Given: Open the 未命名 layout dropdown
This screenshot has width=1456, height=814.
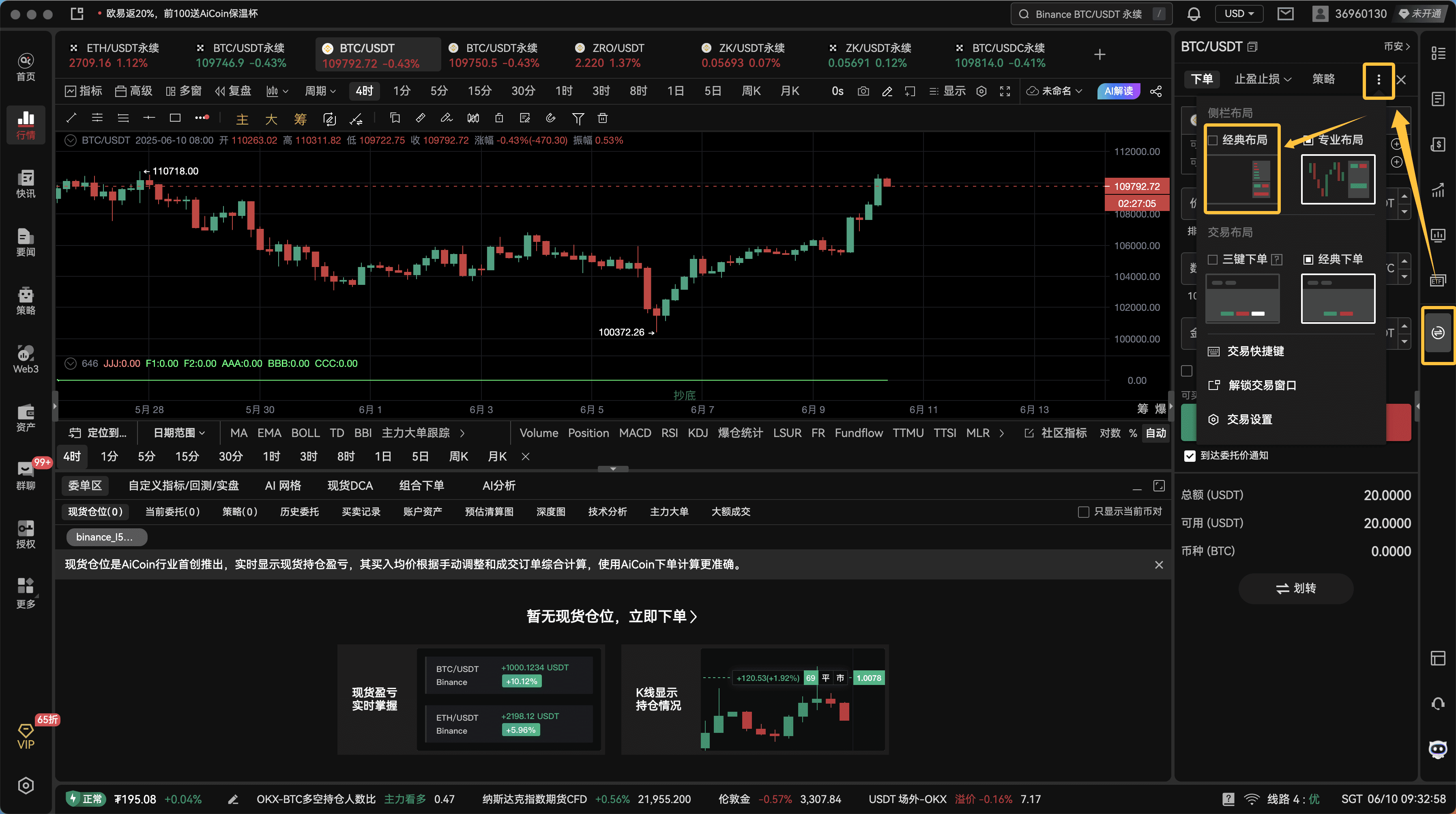Looking at the screenshot, I should pos(1055,91).
